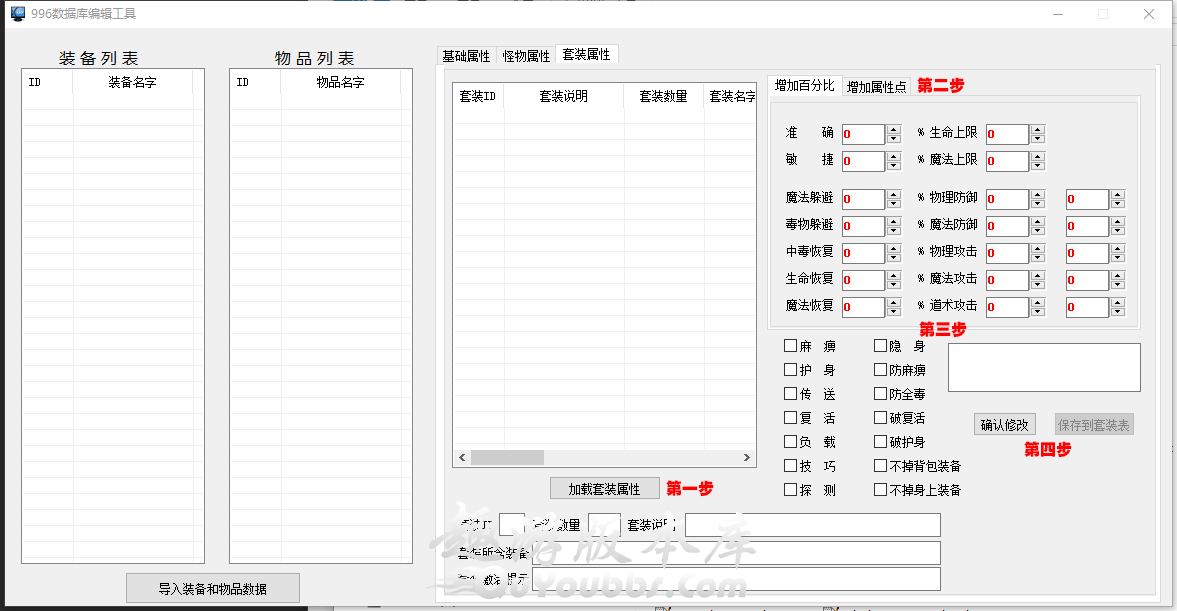The image size is (1177, 611).
Task: Toggle the 不掉背包装备 checkbox
Action: (x=881, y=466)
